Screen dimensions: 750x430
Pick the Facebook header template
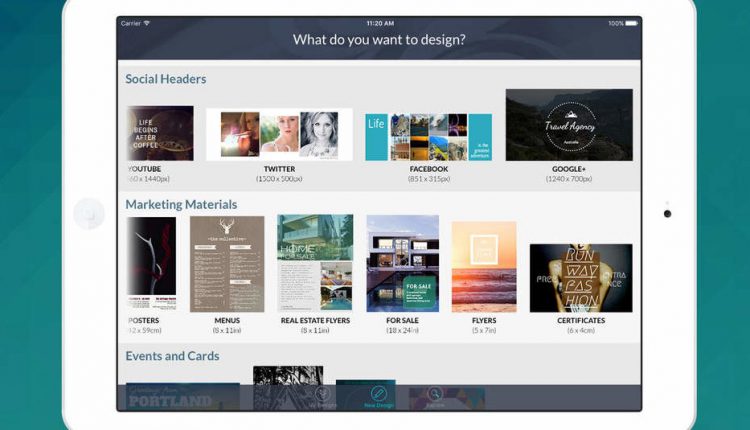point(428,136)
